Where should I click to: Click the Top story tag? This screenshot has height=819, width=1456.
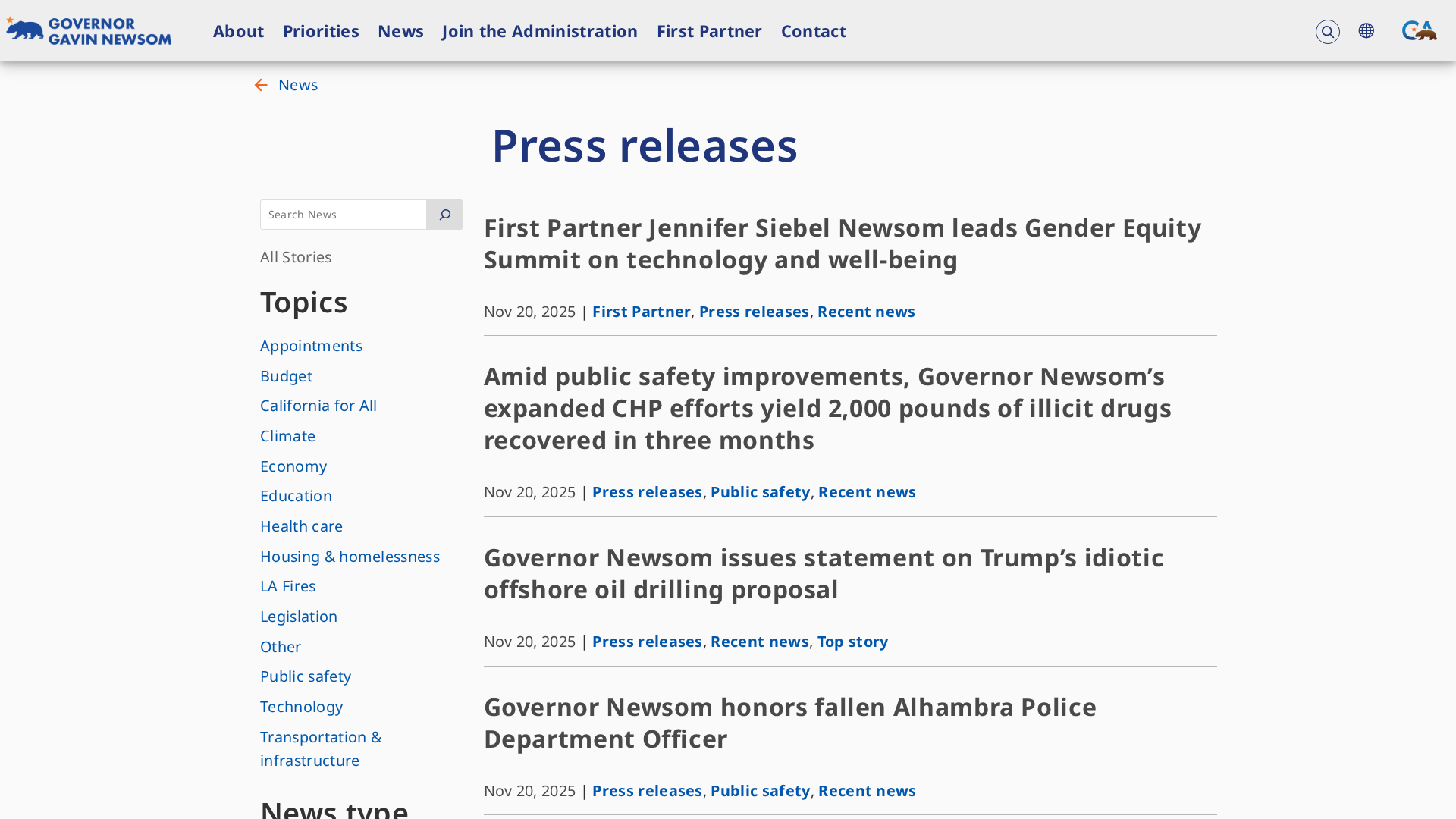tap(852, 642)
